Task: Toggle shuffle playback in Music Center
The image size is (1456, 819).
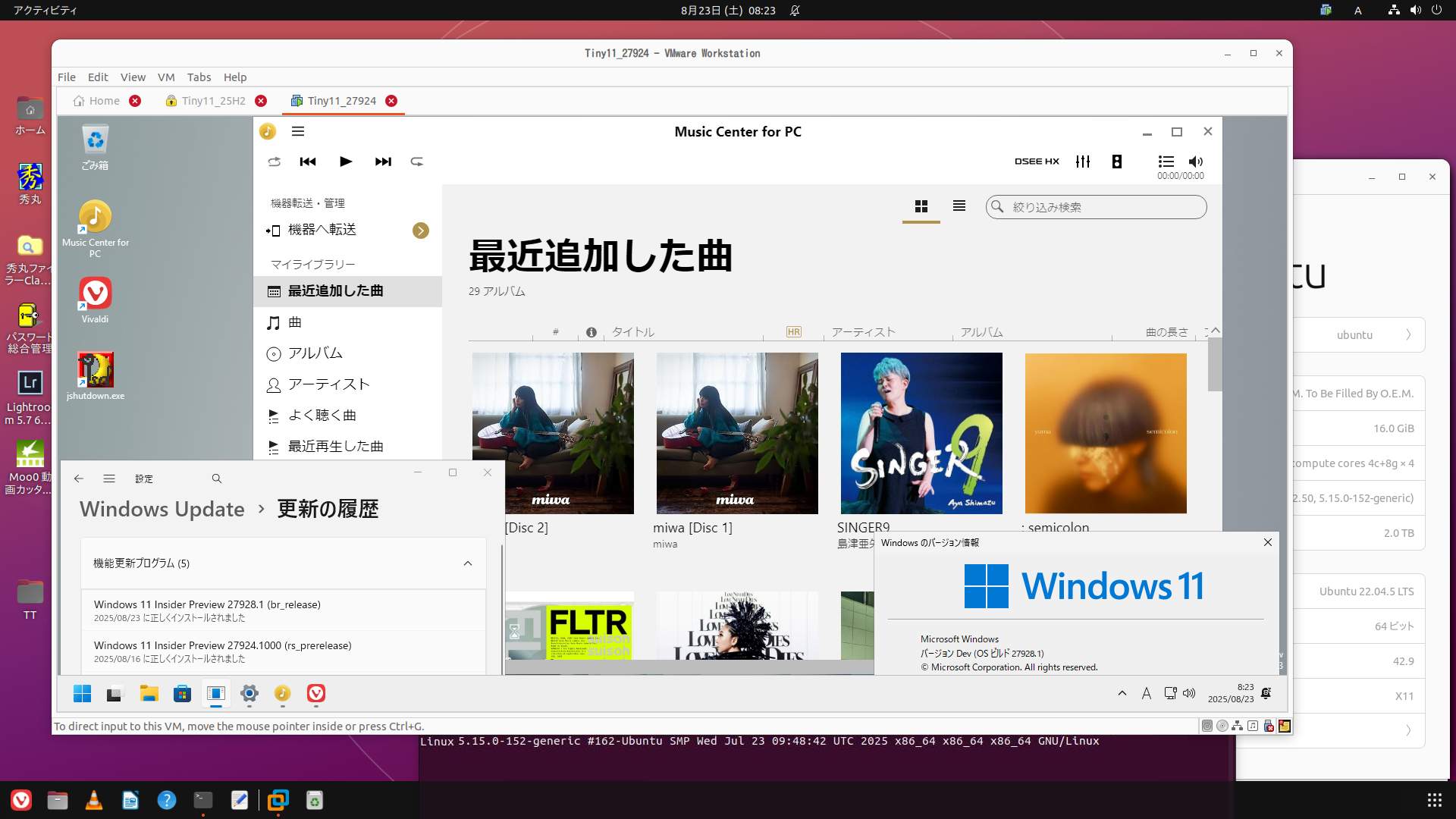Action: [x=275, y=162]
